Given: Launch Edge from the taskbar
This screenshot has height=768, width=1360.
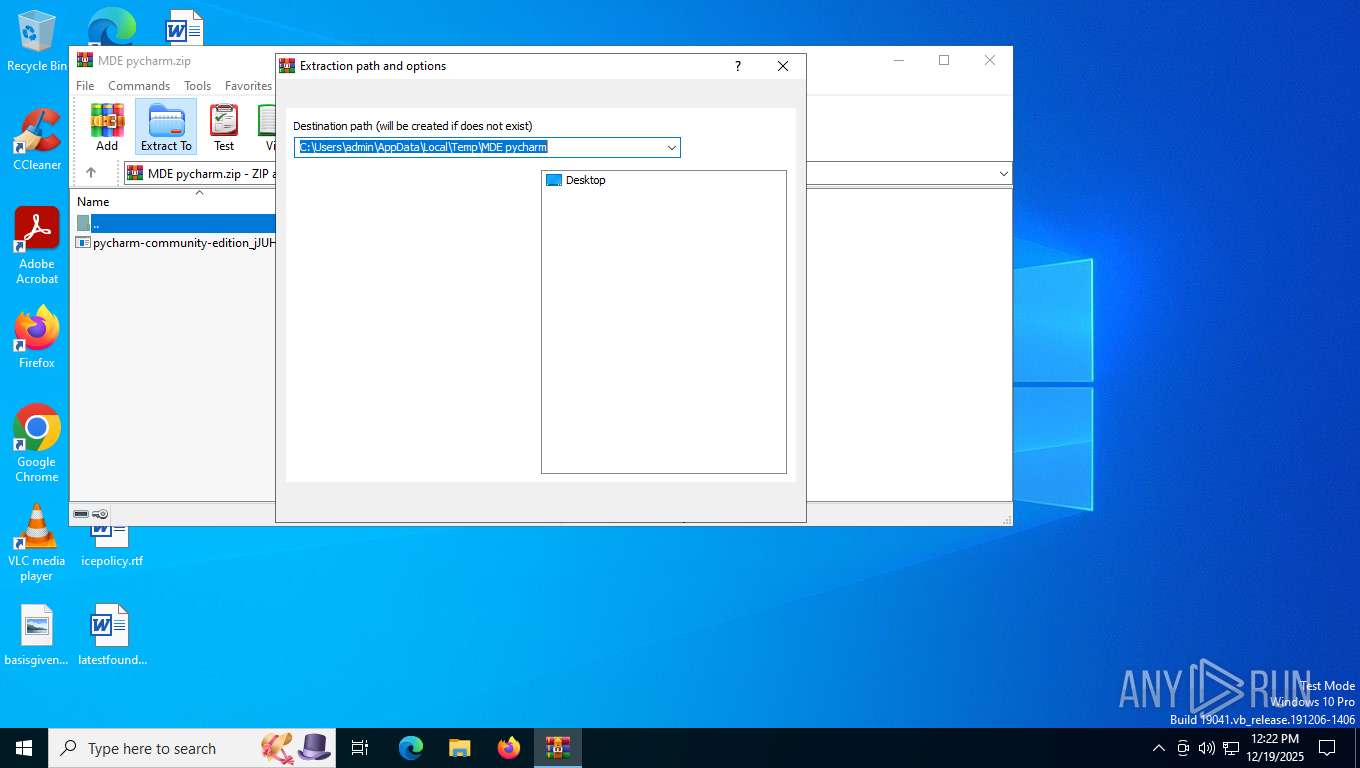Looking at the screenshot, I should pyautogui.click(x=411, y=748).
